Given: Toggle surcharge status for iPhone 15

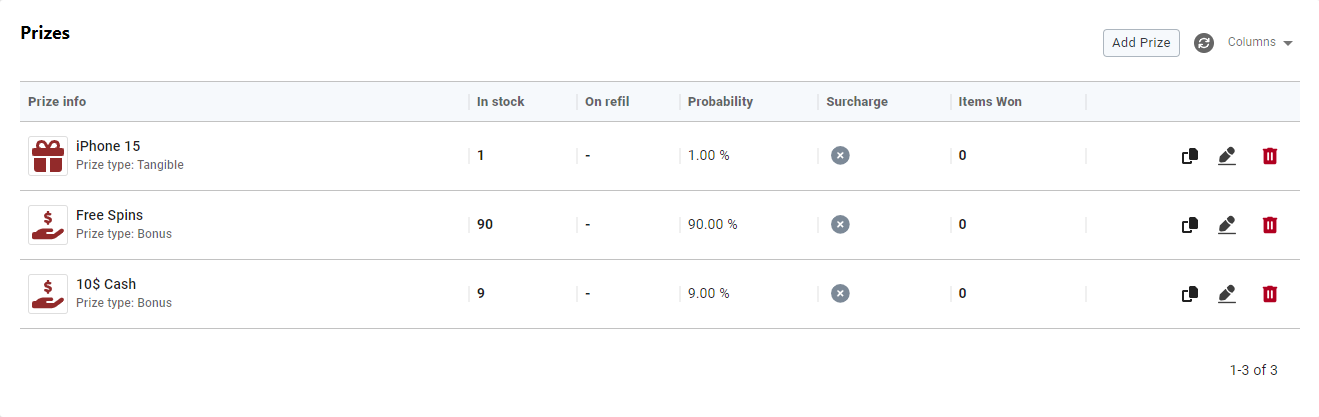Looking at the screenshot, I should coord(840,155).
